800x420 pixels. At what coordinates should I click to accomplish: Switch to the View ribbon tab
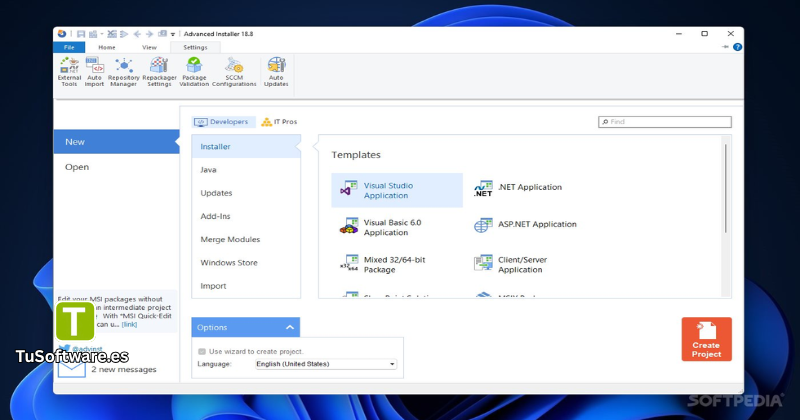(x=149, y=47)
